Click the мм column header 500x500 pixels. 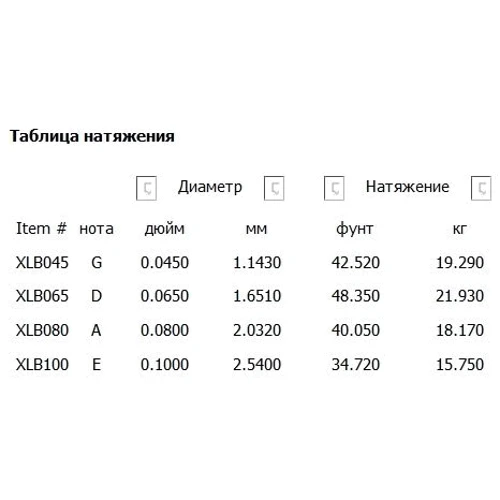point(256,229)
